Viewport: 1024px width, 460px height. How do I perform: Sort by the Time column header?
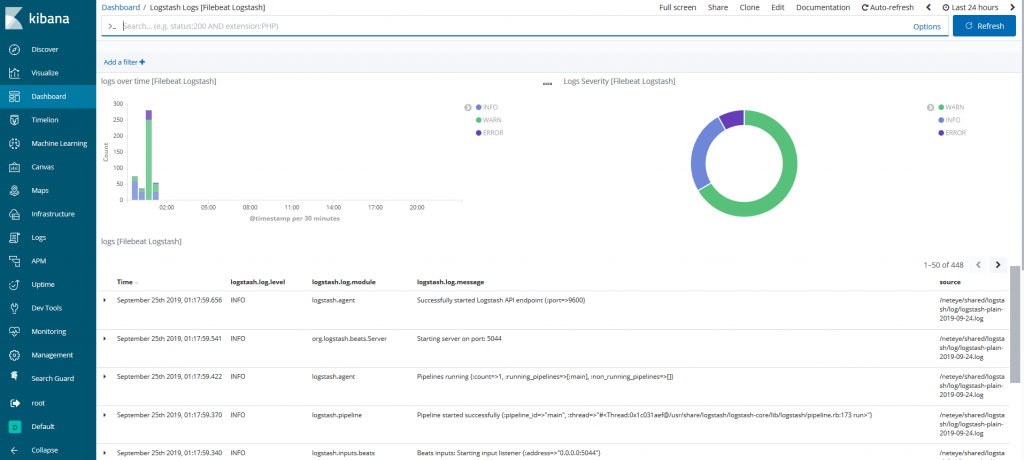pyautogui.click(x=125, y=282)
